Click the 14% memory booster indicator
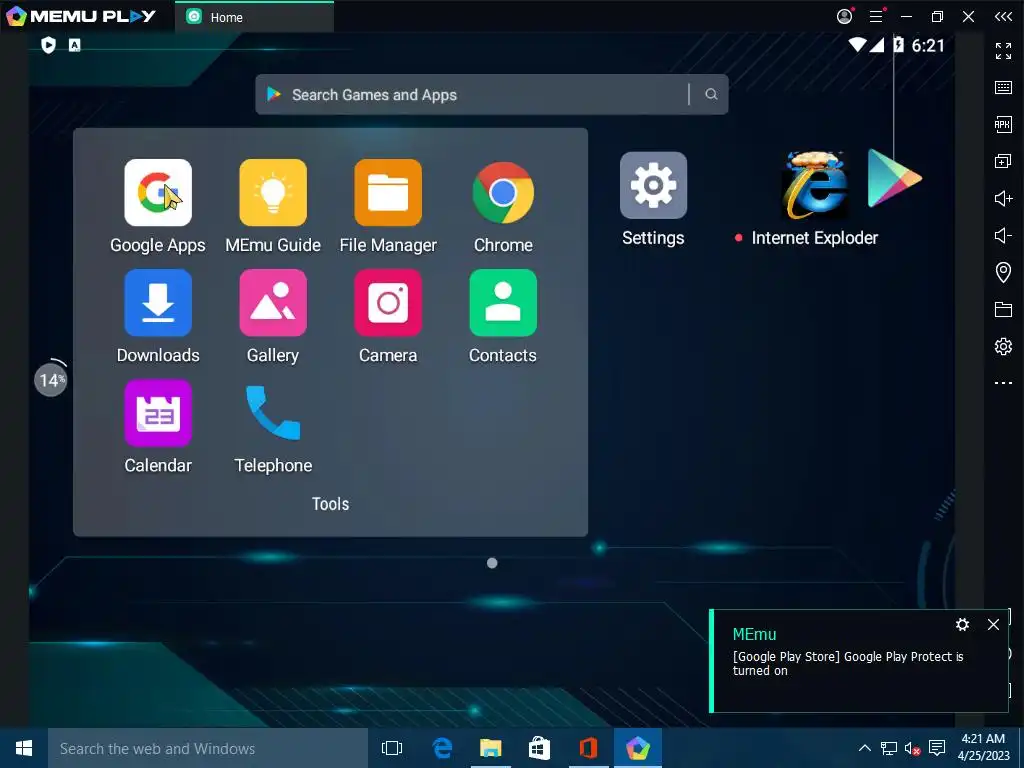This screenshot has width=1024, height=768. tap(51, 378)
